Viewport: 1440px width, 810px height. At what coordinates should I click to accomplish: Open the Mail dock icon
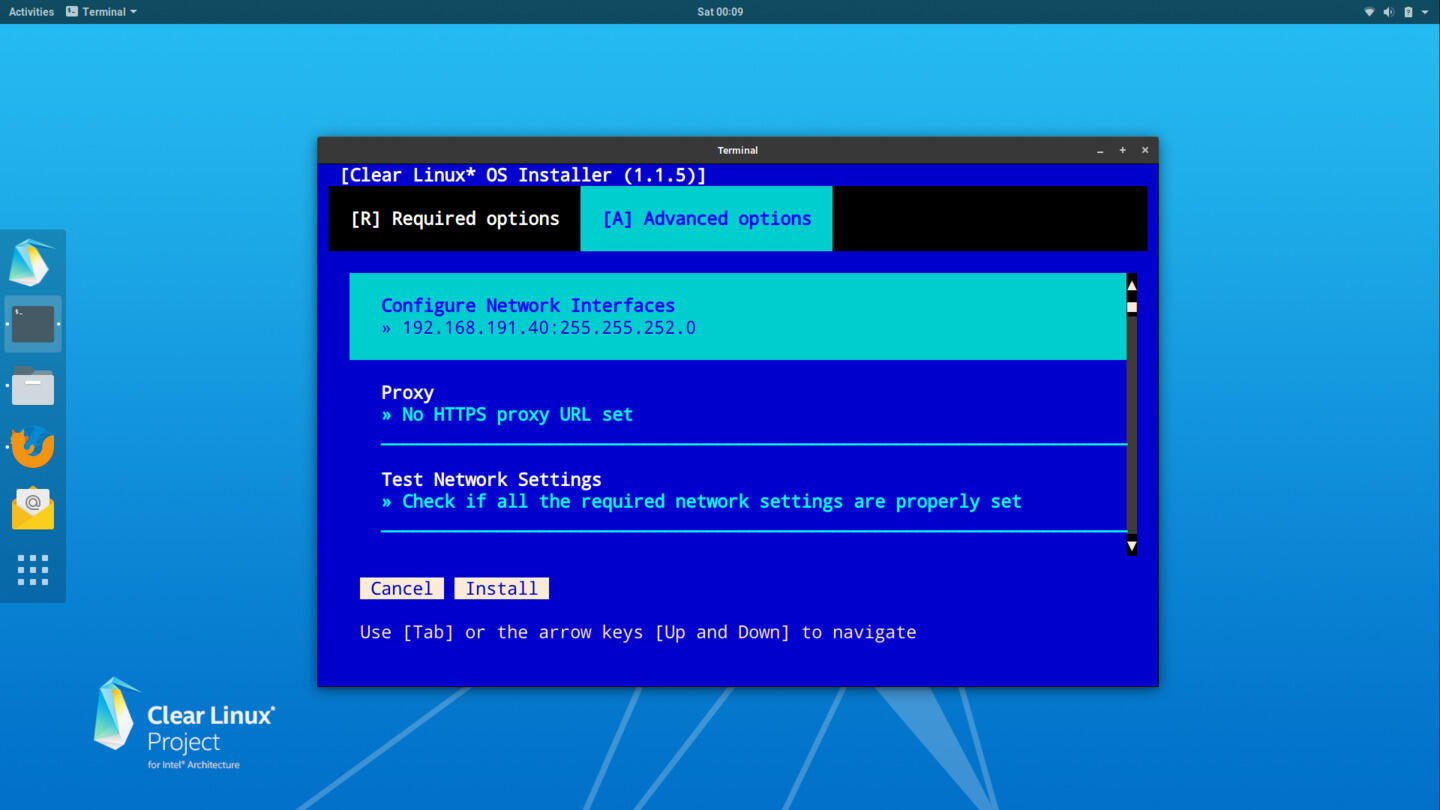[33, 509]
